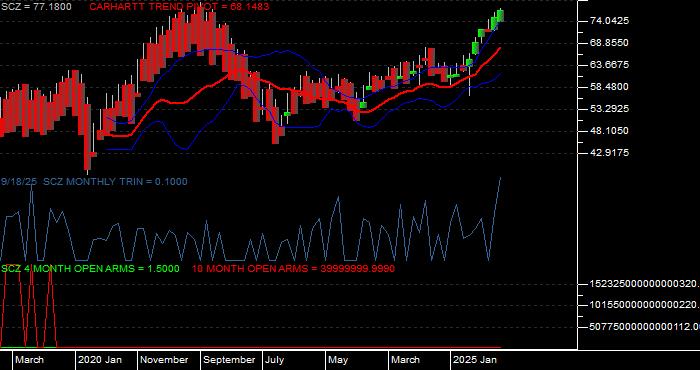The image size is (700, 370).
Task: Click price axis value 58.4800
Action: 609,87
